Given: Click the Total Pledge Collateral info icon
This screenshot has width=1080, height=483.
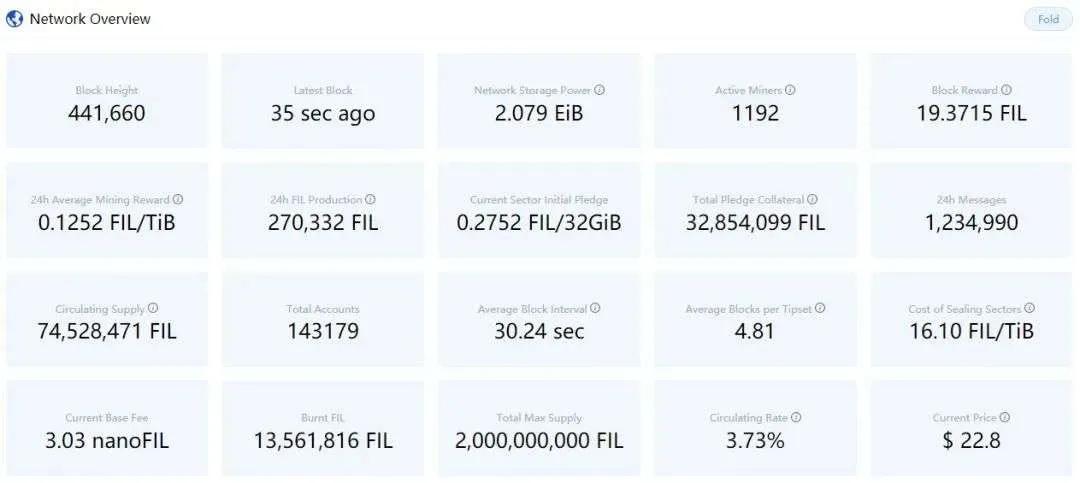Looking at the screenshot, I should click(x=813, y=200).
